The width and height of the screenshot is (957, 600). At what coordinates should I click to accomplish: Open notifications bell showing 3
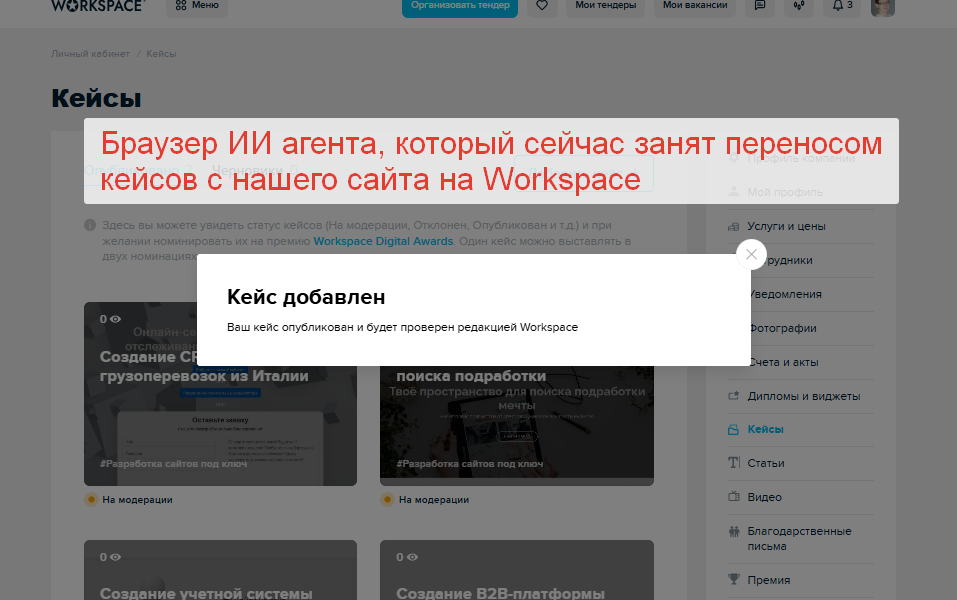[x=842, y=5]
